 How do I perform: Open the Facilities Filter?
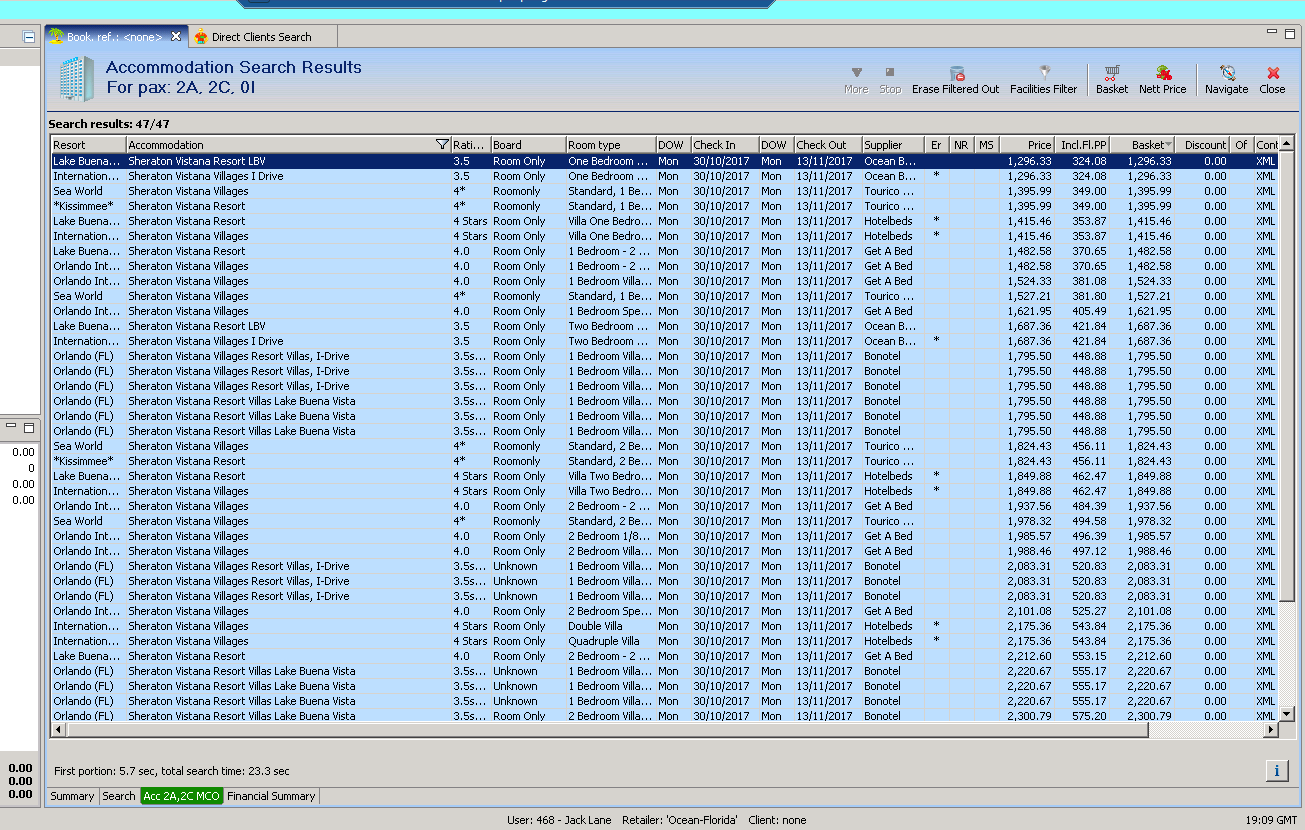coord(1043,80)
